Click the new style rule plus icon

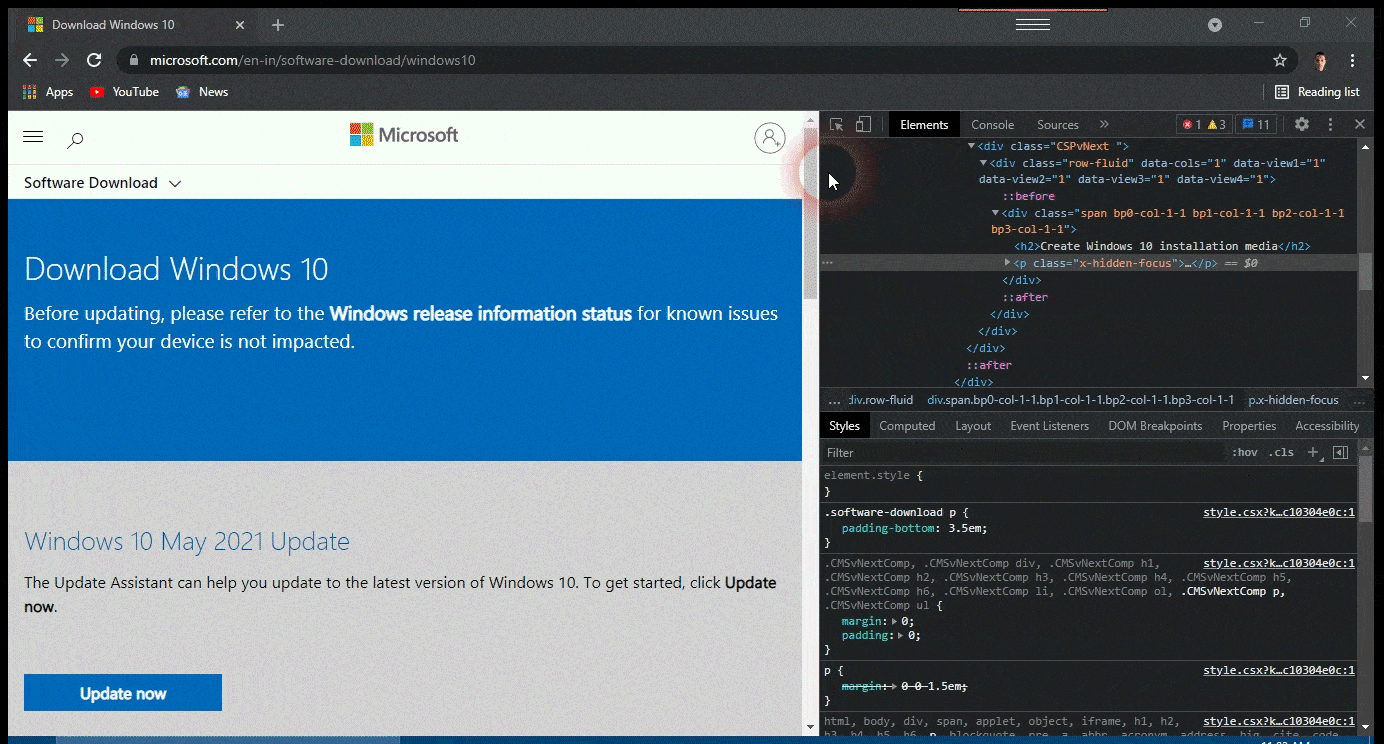pos(1314,452)
